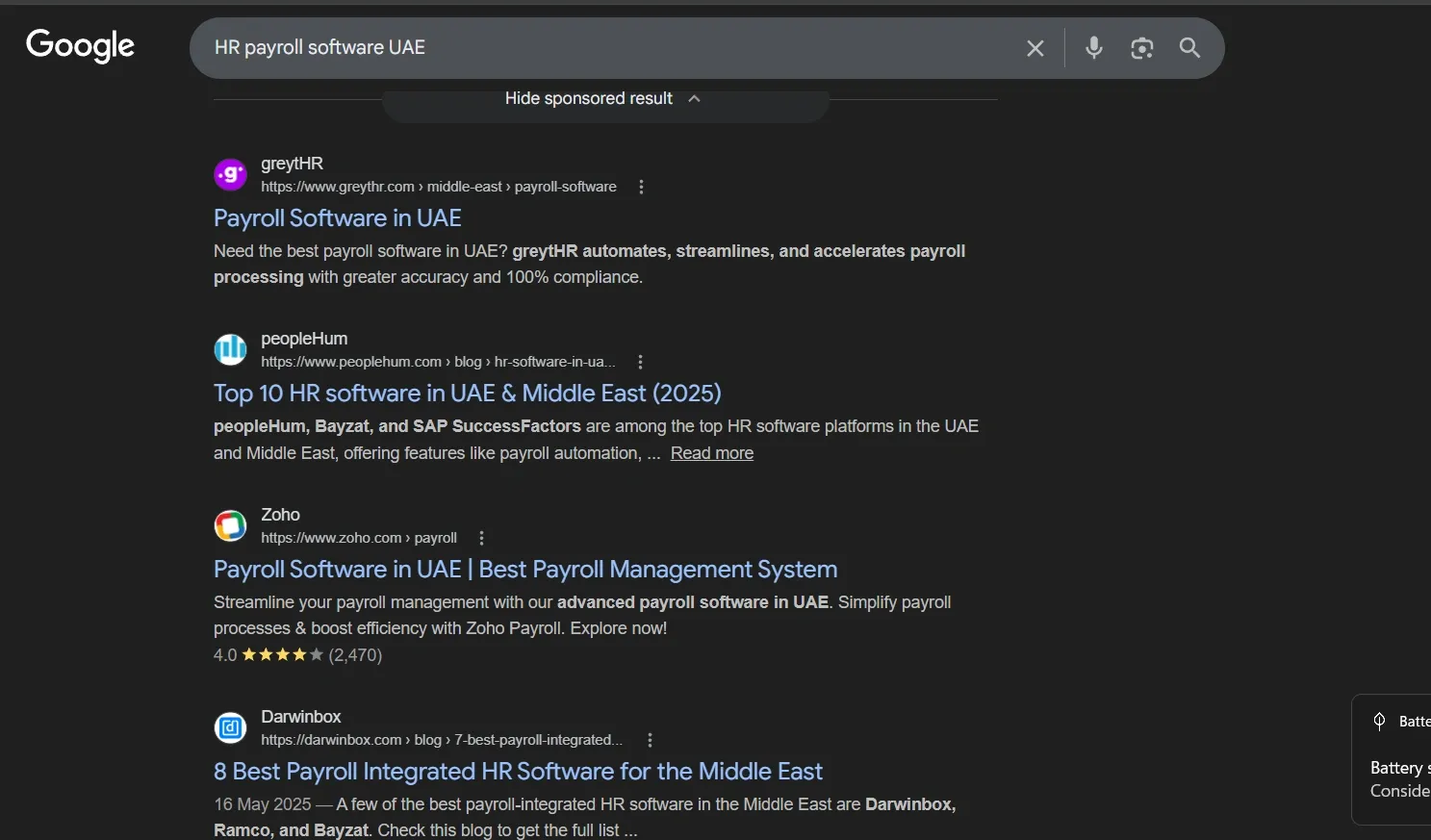Open the three-dot menu beside peopleHum result
This screenshot has height=840, width=1431.
coord(639,361)
